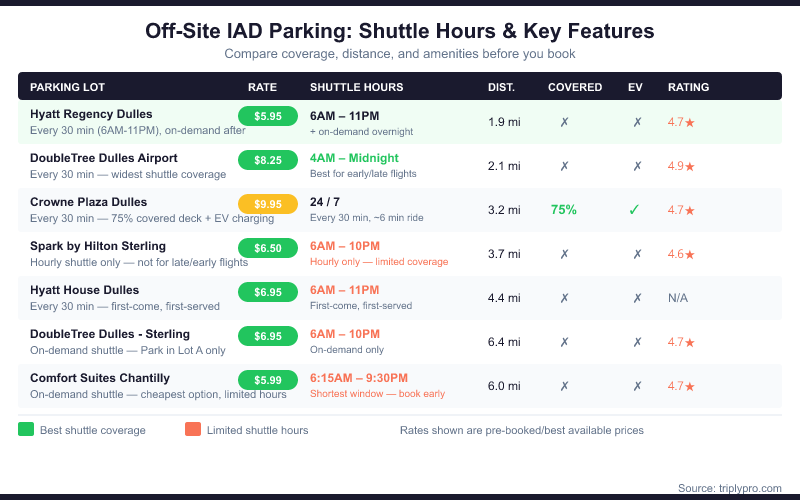The image size is (800, 500).
Task: Click the EV X mark for DoubleTree Dulles Airport
Action: pyautogui.click(x=637, y=166)
